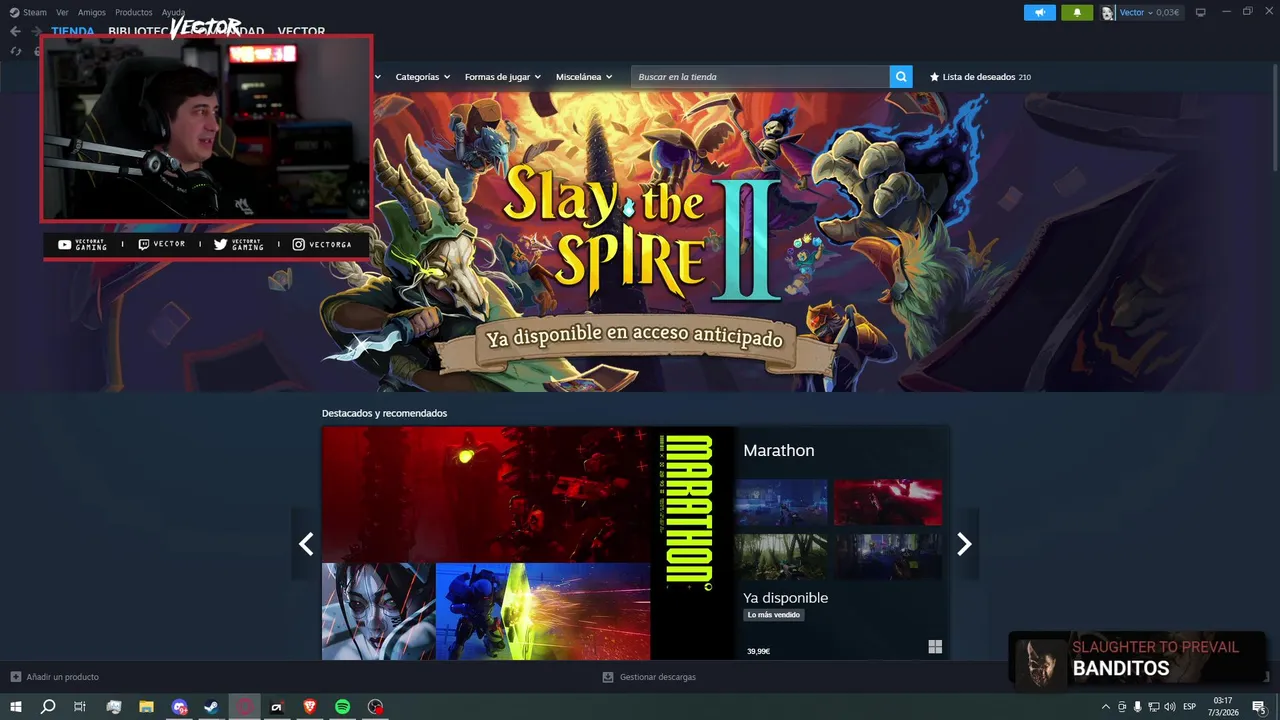The width and height of the screenshot is (1280, 720).
Task: Click the Windows platform icon on Marathon
Action: click(935, 647)
